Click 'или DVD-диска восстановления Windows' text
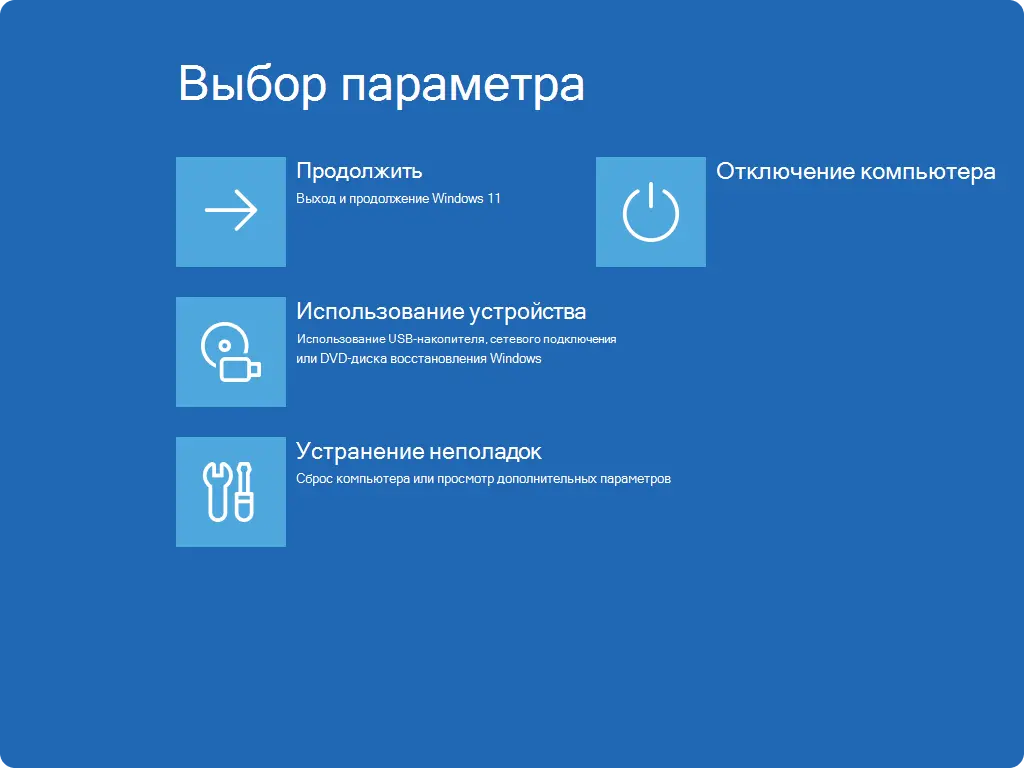 click(x=418, y=358)
